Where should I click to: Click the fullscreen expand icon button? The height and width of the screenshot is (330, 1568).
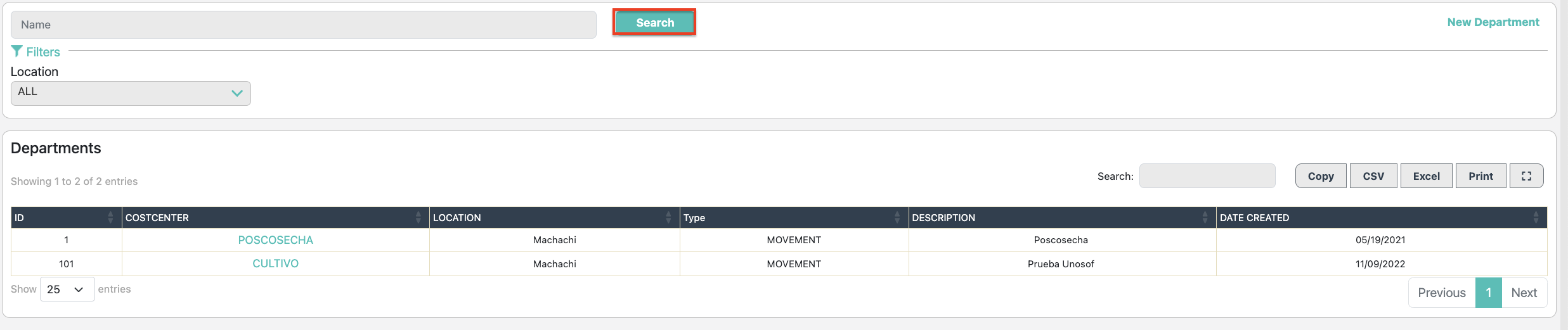[1526, 176]
